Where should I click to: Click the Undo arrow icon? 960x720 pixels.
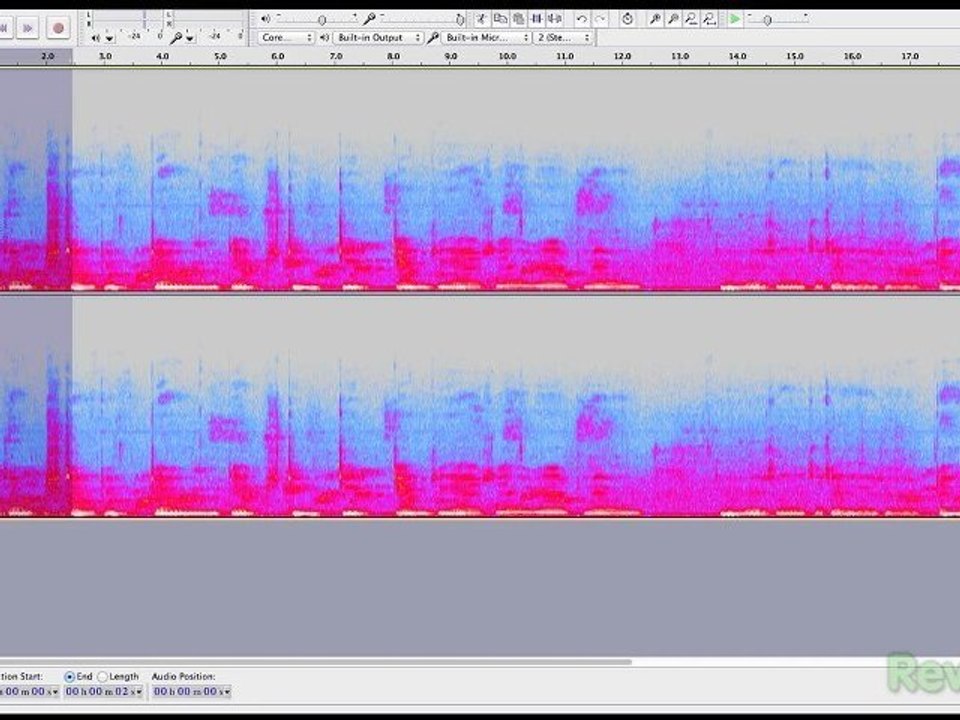[x=582, y=19]
